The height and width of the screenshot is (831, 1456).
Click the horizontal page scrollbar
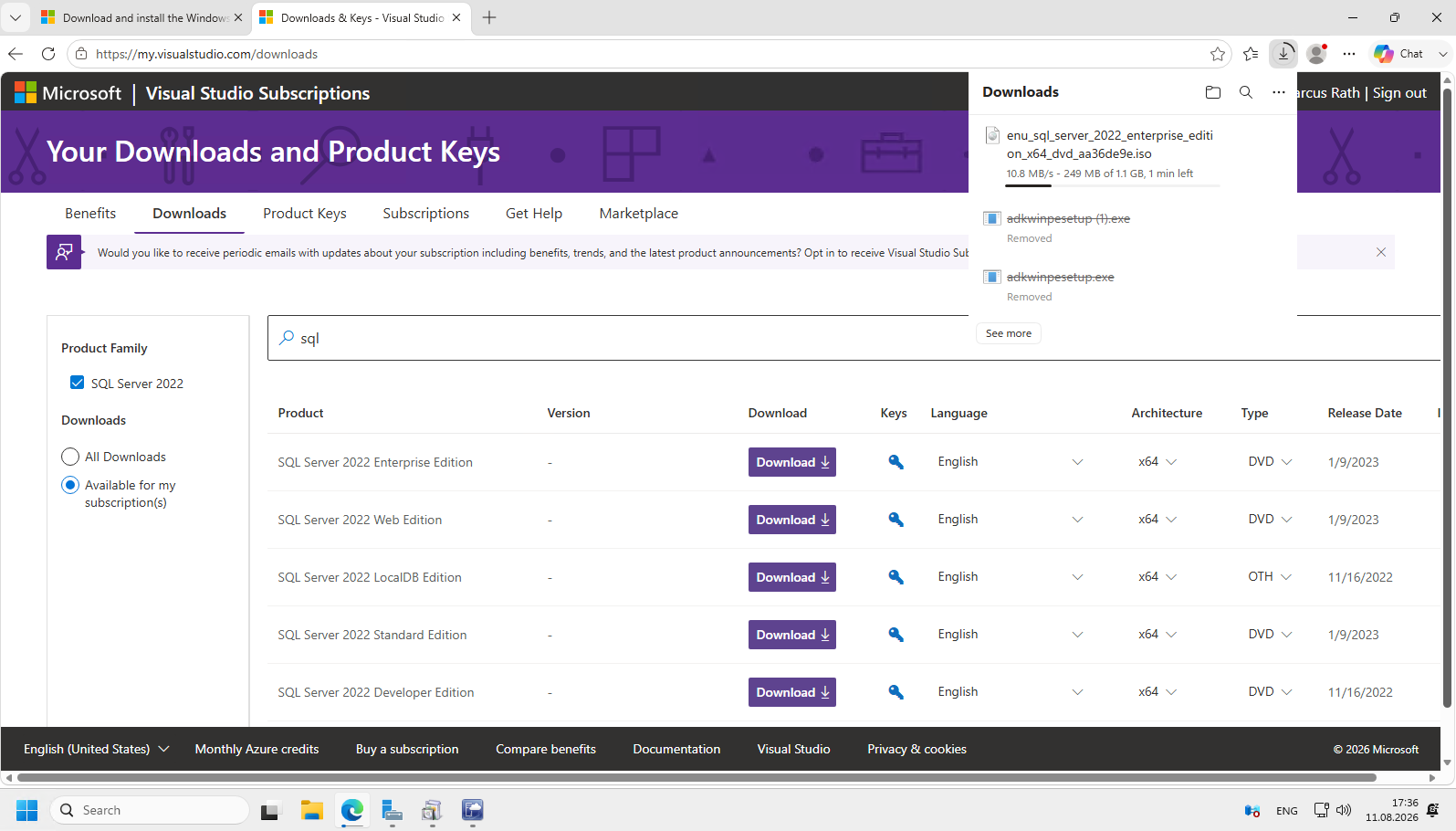(x=697, y=778)
